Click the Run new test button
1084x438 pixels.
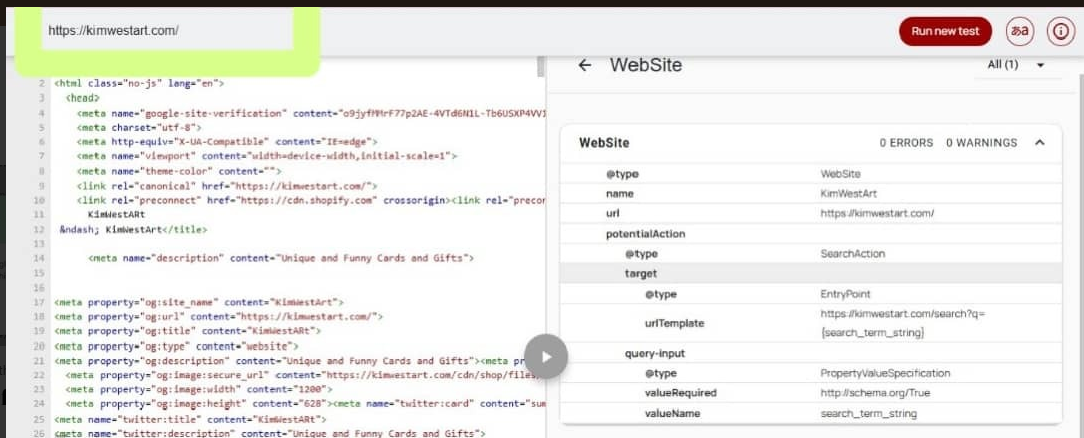click(944, 31)
